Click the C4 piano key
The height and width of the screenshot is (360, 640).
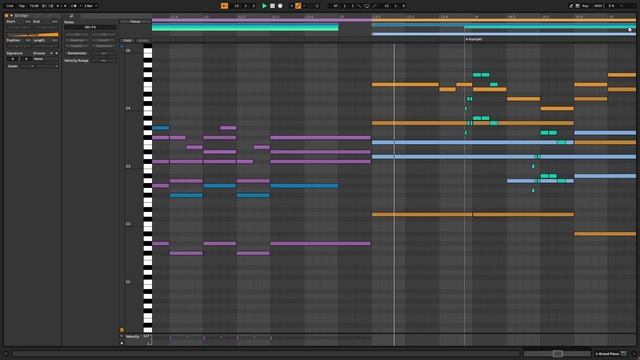point(147,109)
